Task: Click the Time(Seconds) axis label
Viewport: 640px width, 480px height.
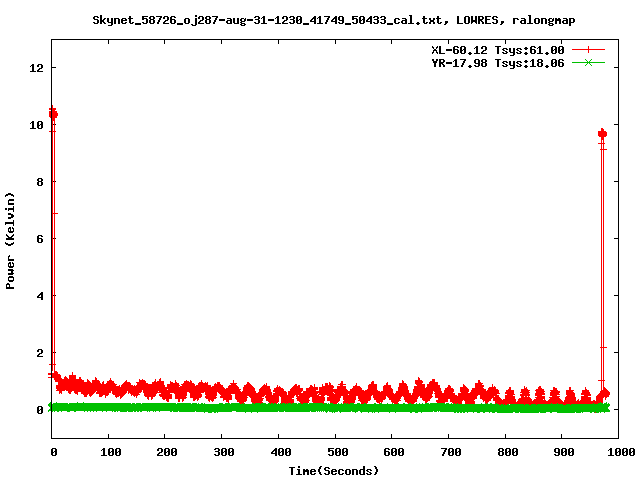Action: coord(333,471)
